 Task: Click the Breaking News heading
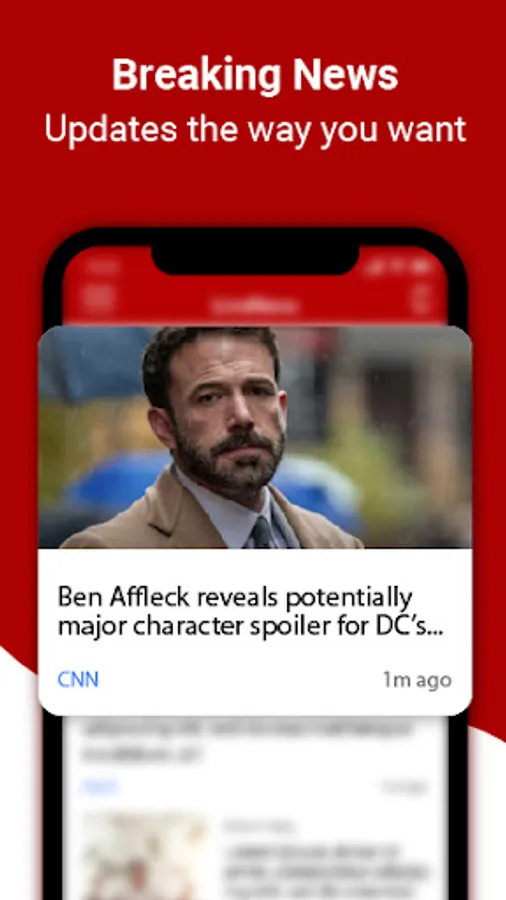coord(255,75)
